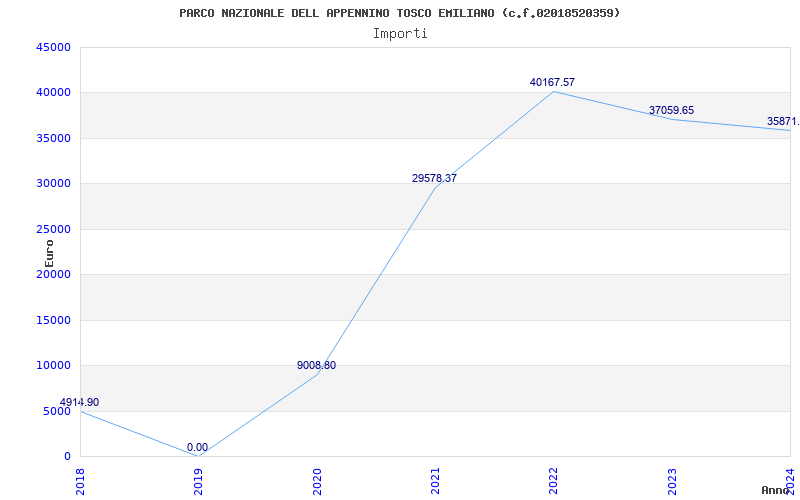Select the 0.00 data label for 2019

(197, 447)
